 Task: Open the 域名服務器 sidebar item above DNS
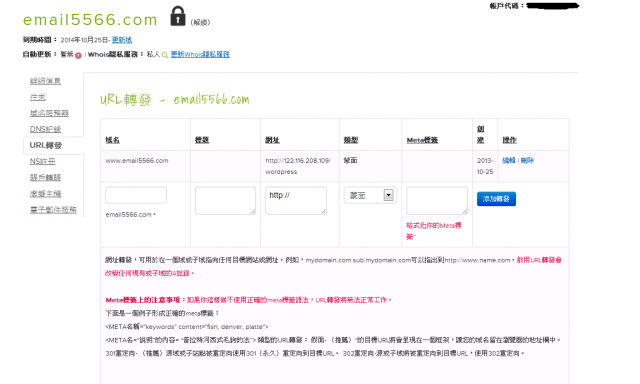[x=49, y=113]
